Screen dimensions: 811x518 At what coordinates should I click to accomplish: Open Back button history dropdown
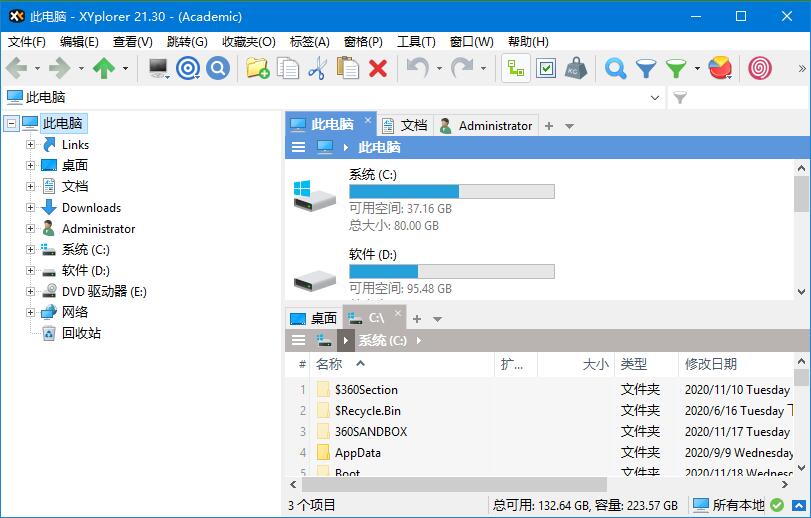pos(37,68)
